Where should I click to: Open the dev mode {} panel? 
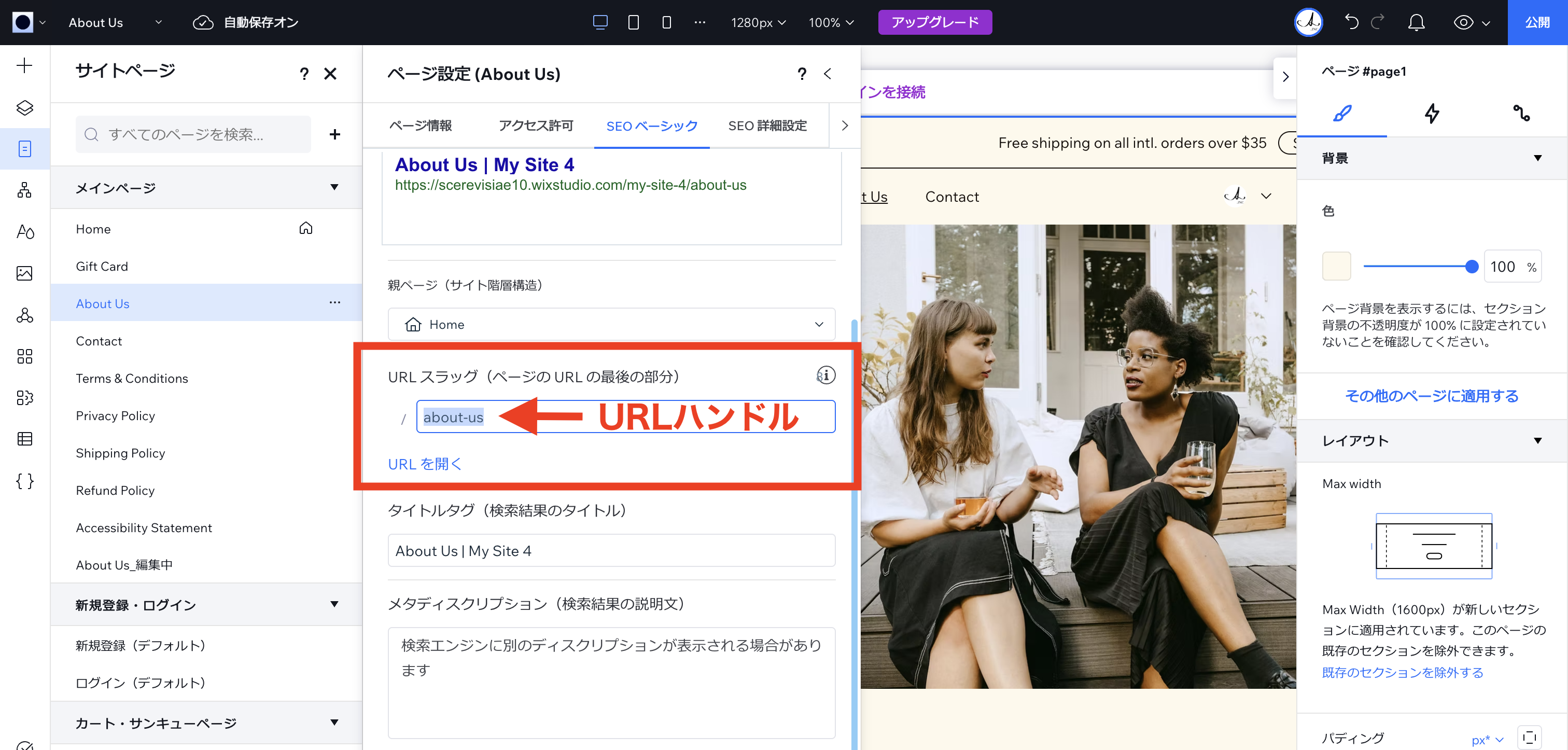(x=24, y=481)
